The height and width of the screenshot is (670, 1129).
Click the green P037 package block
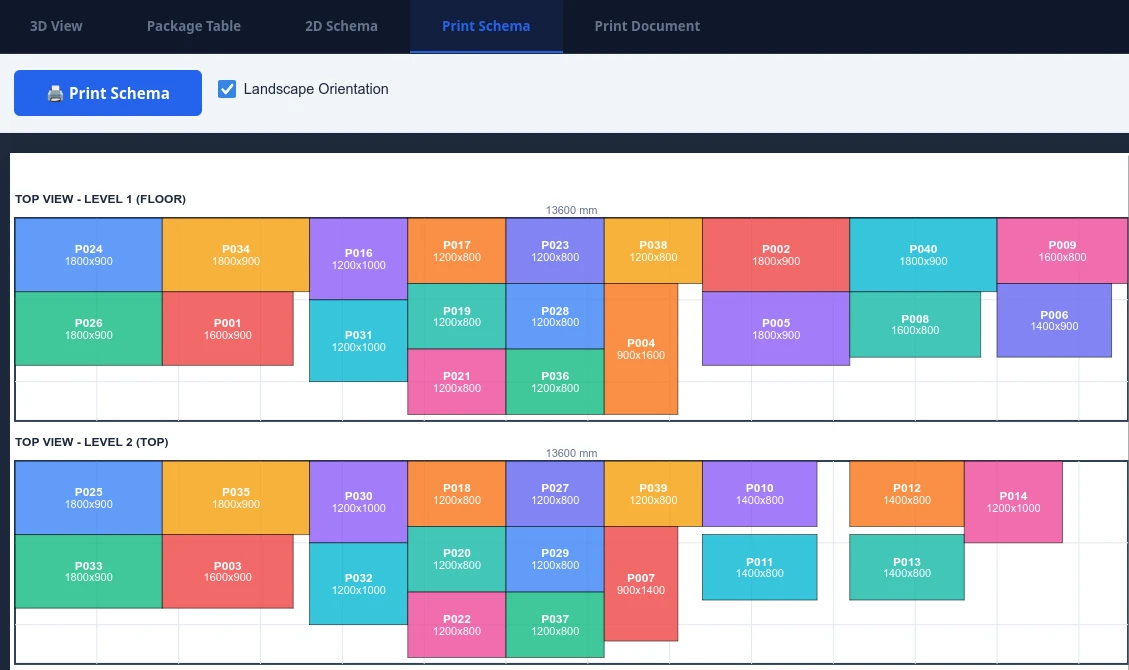[x=555, y=625]
